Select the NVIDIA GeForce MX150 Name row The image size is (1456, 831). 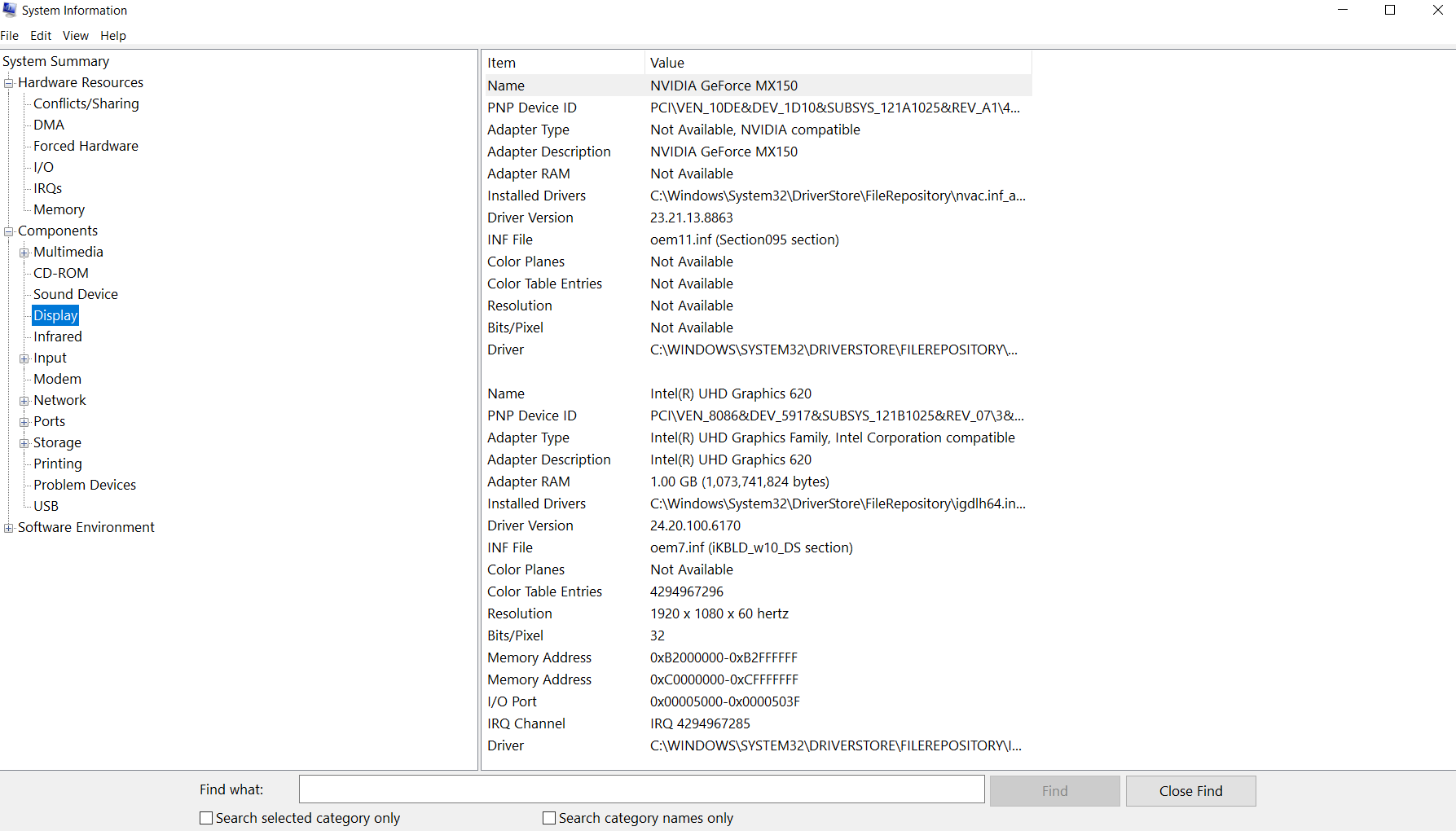point(759,86)
